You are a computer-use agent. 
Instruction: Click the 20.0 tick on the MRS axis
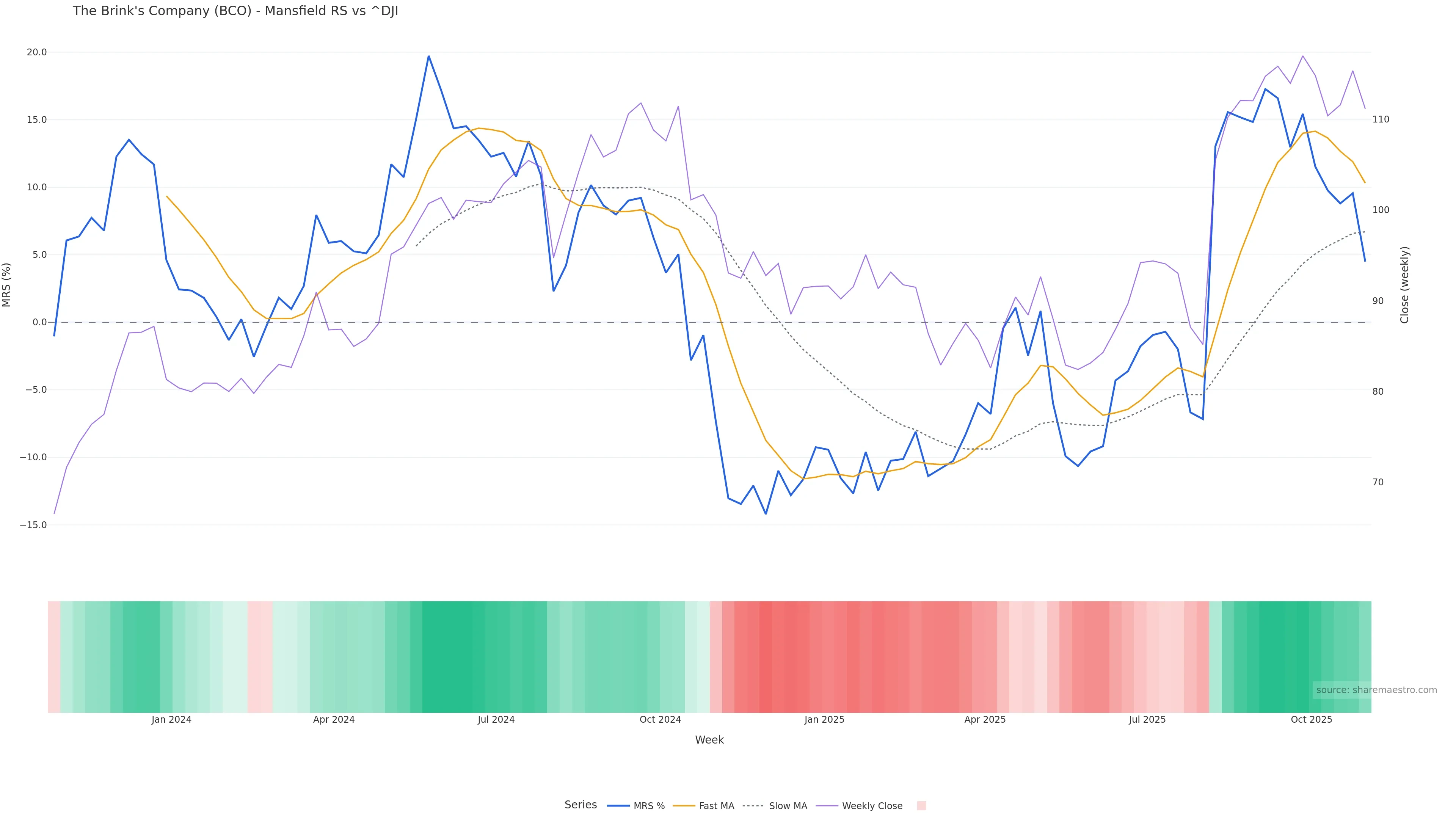pyautogui.click(x=37, y=53)
